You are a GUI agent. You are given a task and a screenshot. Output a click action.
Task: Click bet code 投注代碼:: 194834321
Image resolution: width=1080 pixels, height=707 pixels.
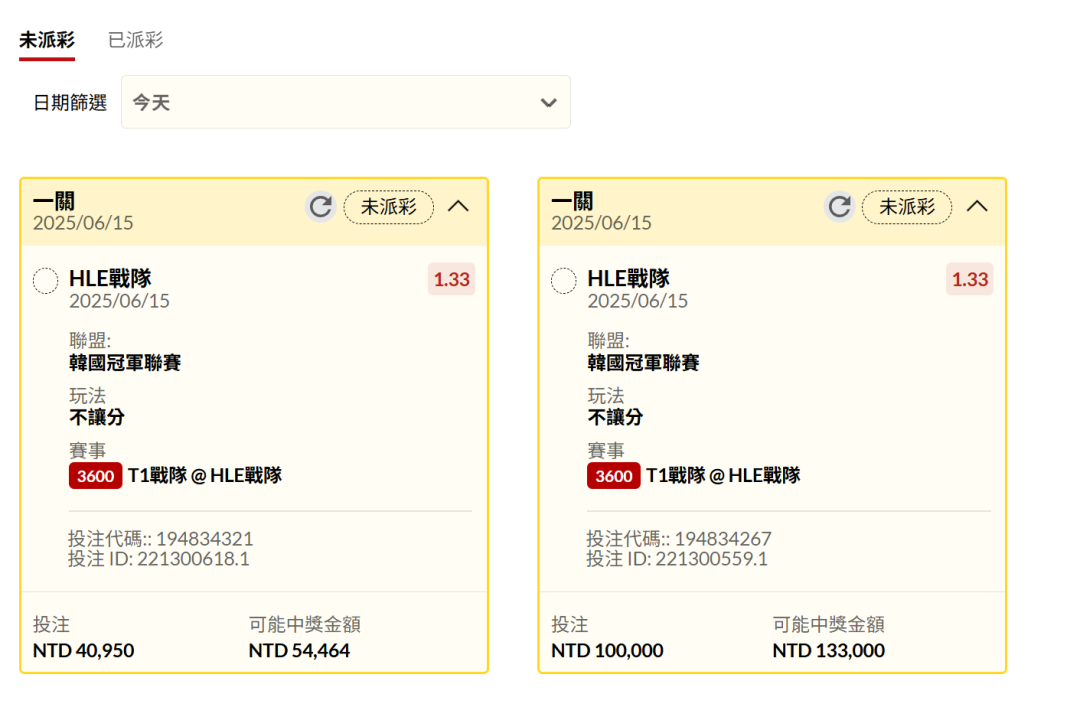[160, 538]
